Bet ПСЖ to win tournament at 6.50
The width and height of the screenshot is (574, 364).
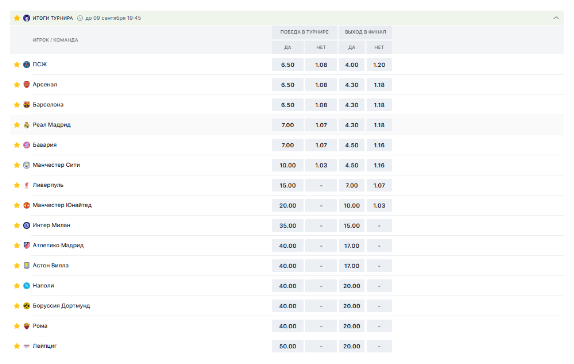point(287,65)
